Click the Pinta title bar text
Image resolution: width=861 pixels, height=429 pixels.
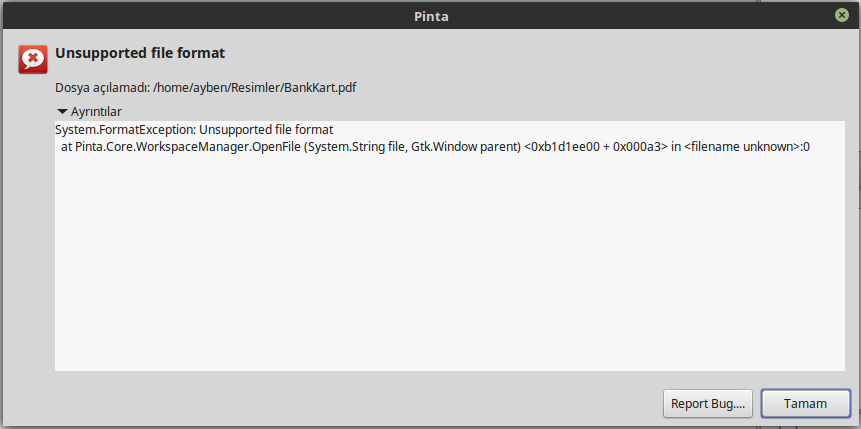pyautogui.click(x=431, y=16)
